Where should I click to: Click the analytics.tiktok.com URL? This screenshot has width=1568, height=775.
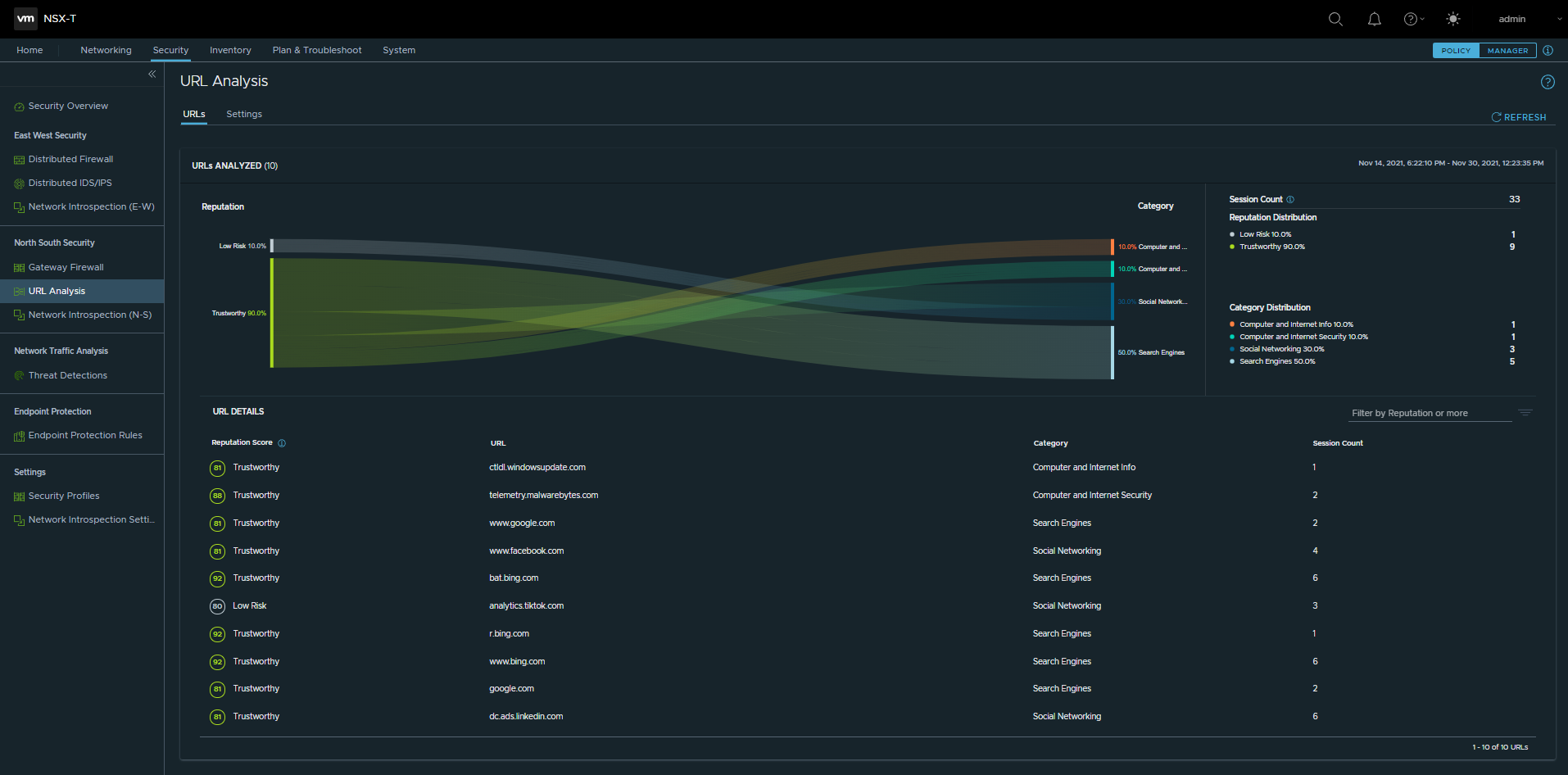pos(527,605)
